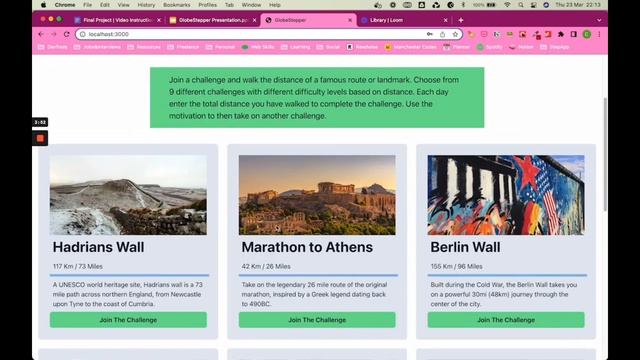640x360 pixels.
Task: Expand the tab search chevron
Action: [x=599, y=20]
